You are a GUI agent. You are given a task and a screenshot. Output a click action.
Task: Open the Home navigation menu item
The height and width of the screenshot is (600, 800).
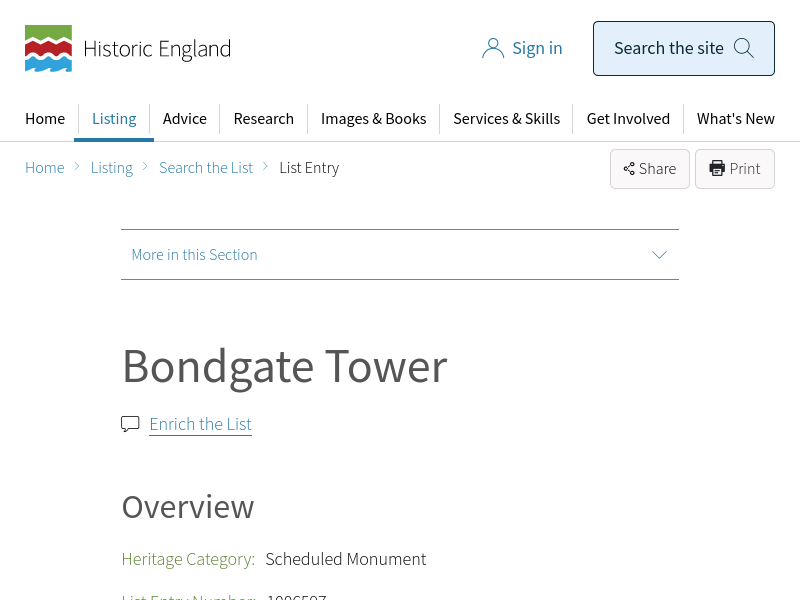coord(45,119)
